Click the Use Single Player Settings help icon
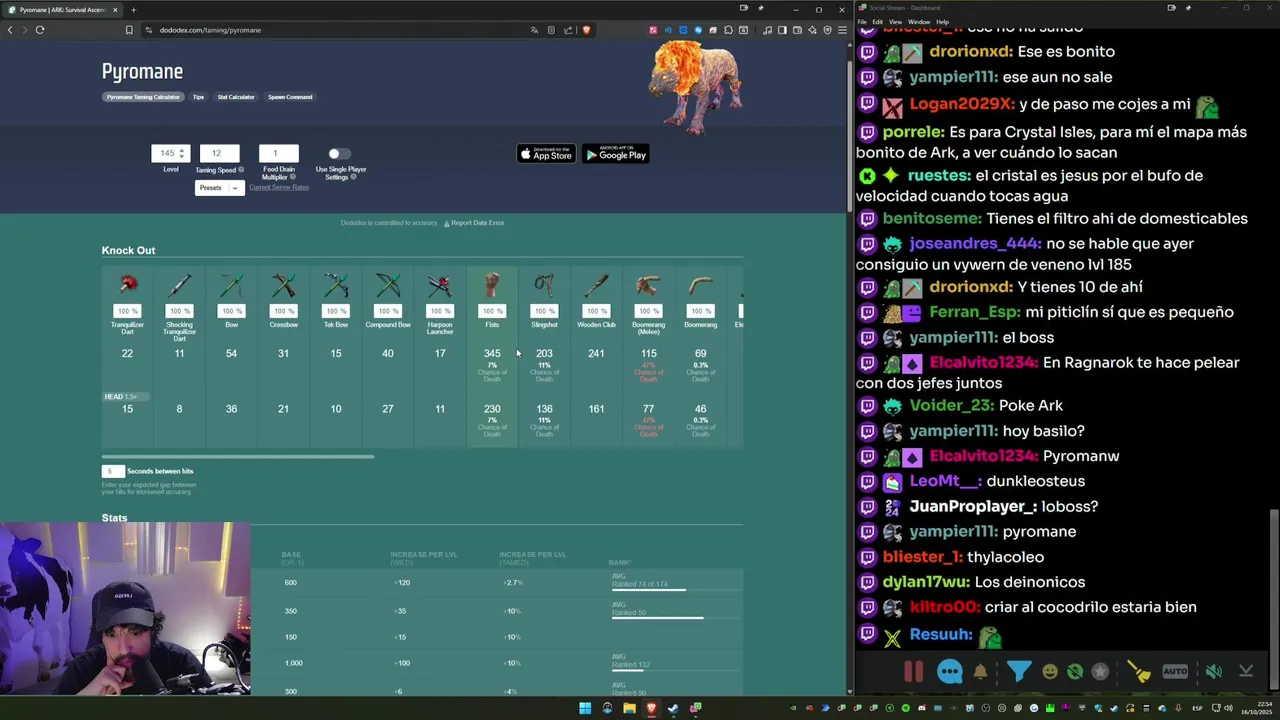 353,178
